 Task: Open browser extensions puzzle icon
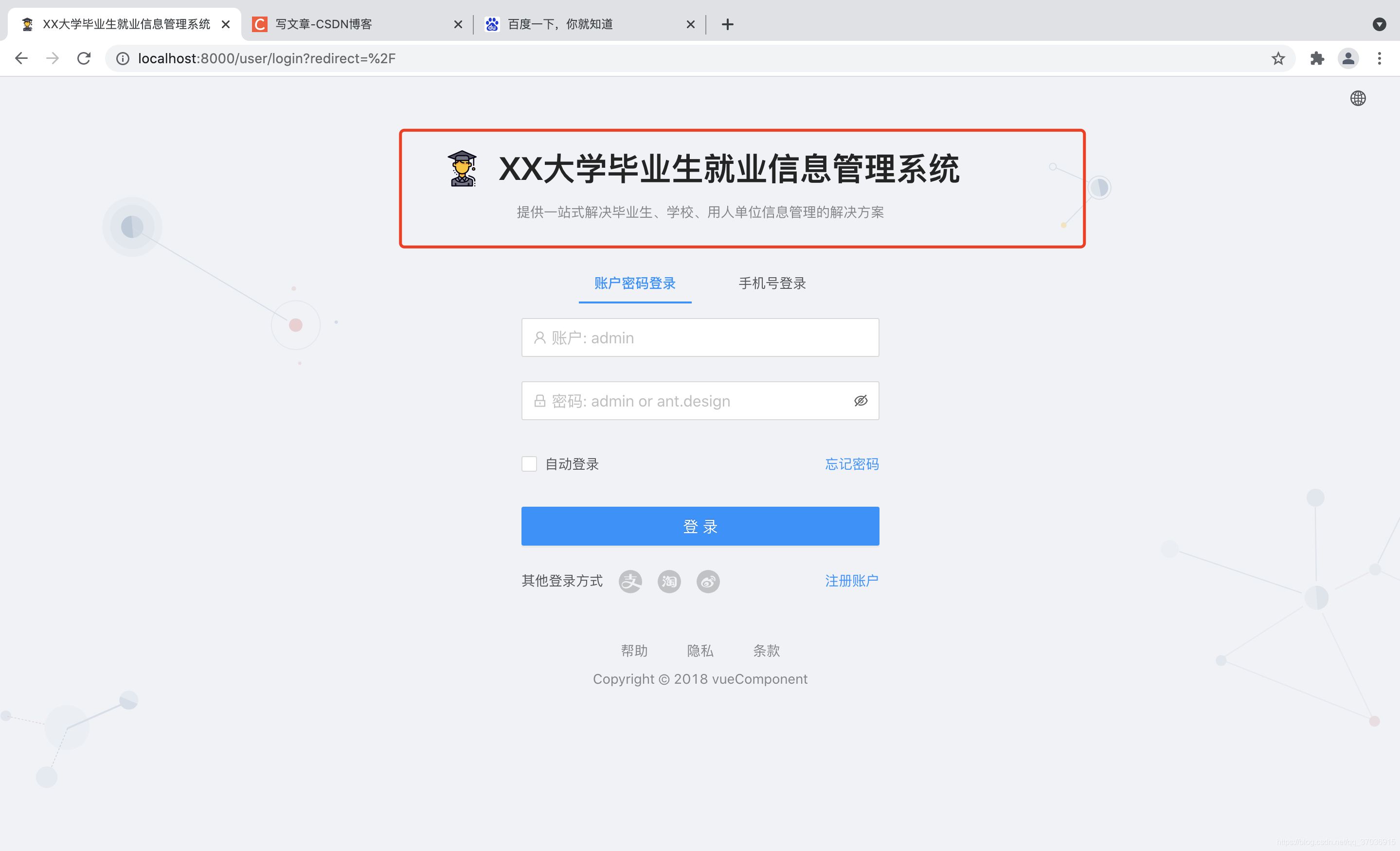tap(1316, 58)
